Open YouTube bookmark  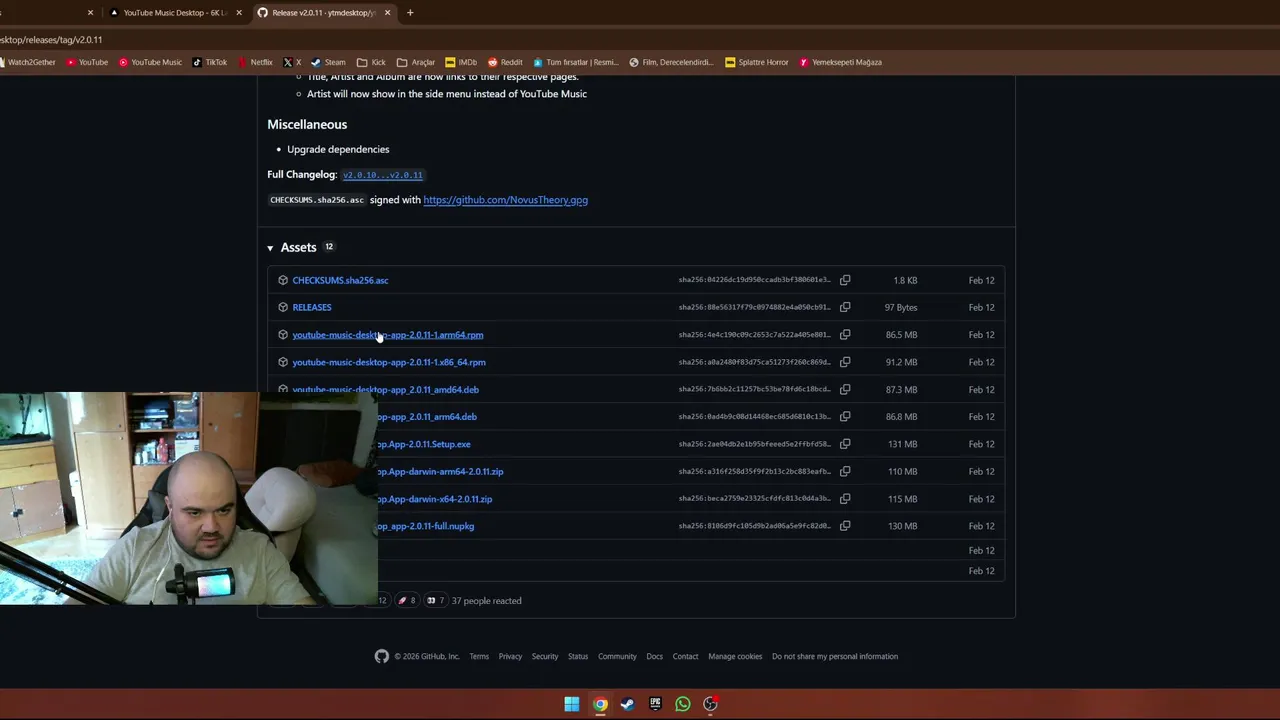[87, 62]
